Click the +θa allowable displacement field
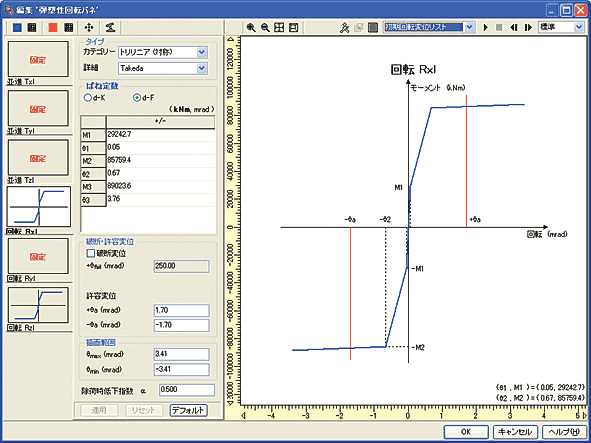This screenshot has height=443, width=591. (181, 310)
